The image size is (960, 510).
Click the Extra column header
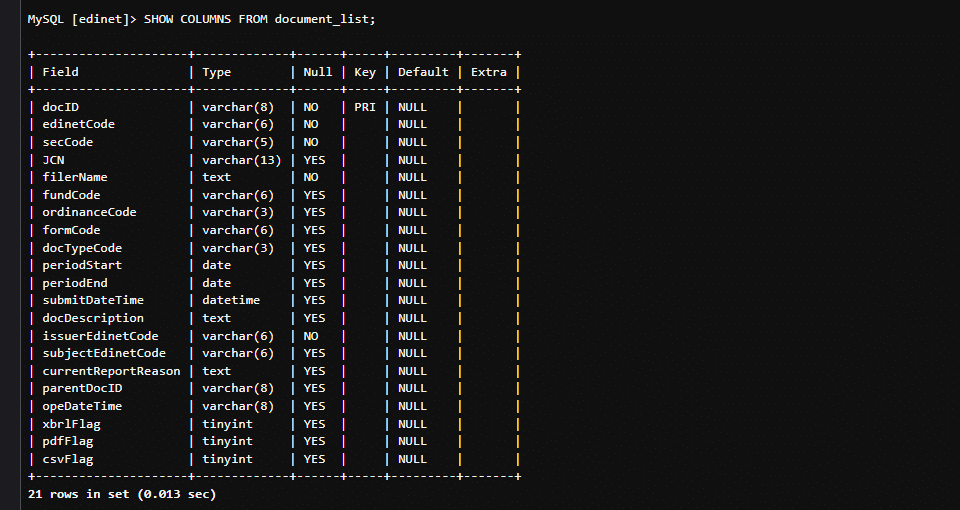click(488, 72)
